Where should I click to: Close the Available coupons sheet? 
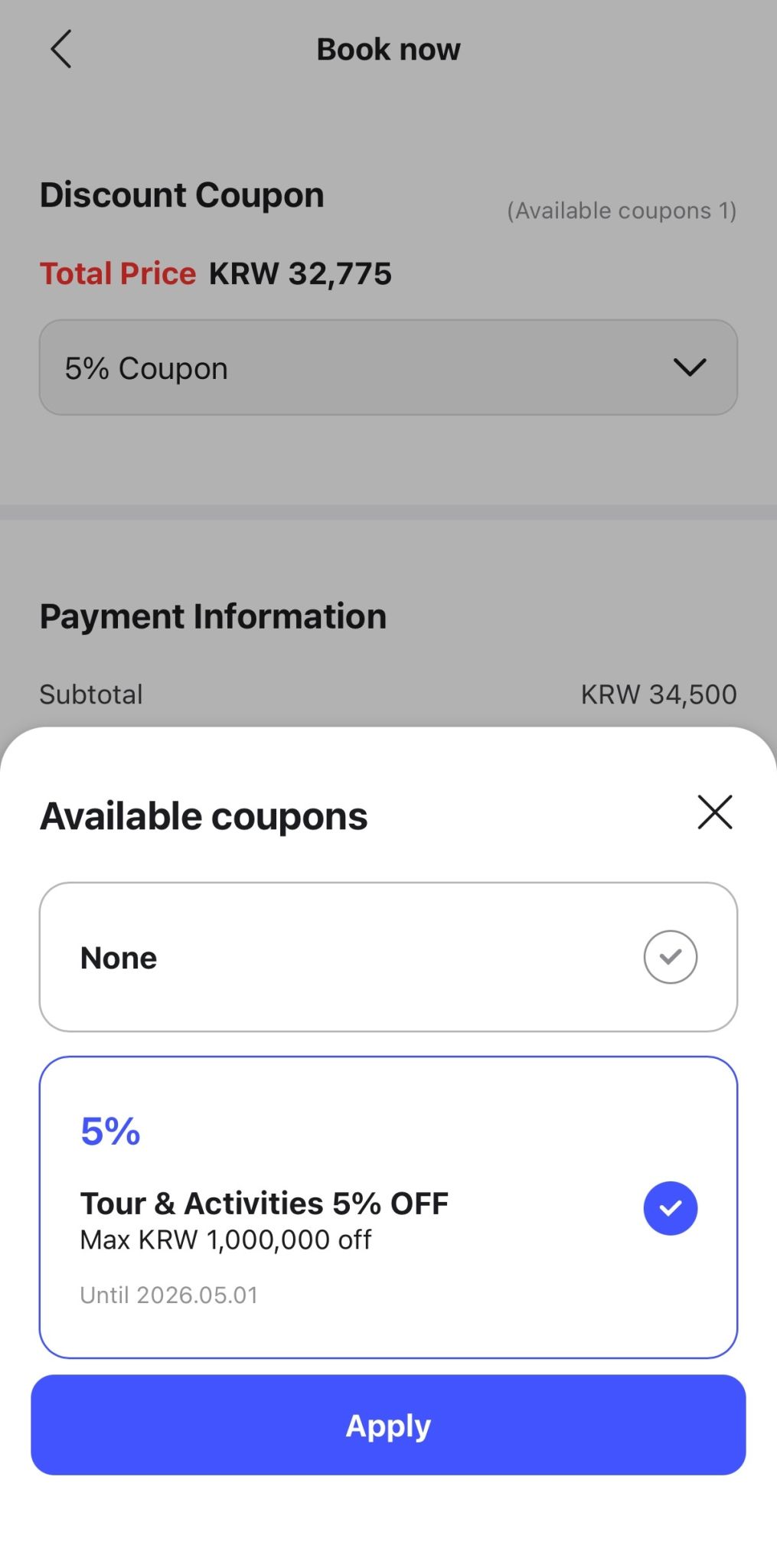[x=715, y=812]
